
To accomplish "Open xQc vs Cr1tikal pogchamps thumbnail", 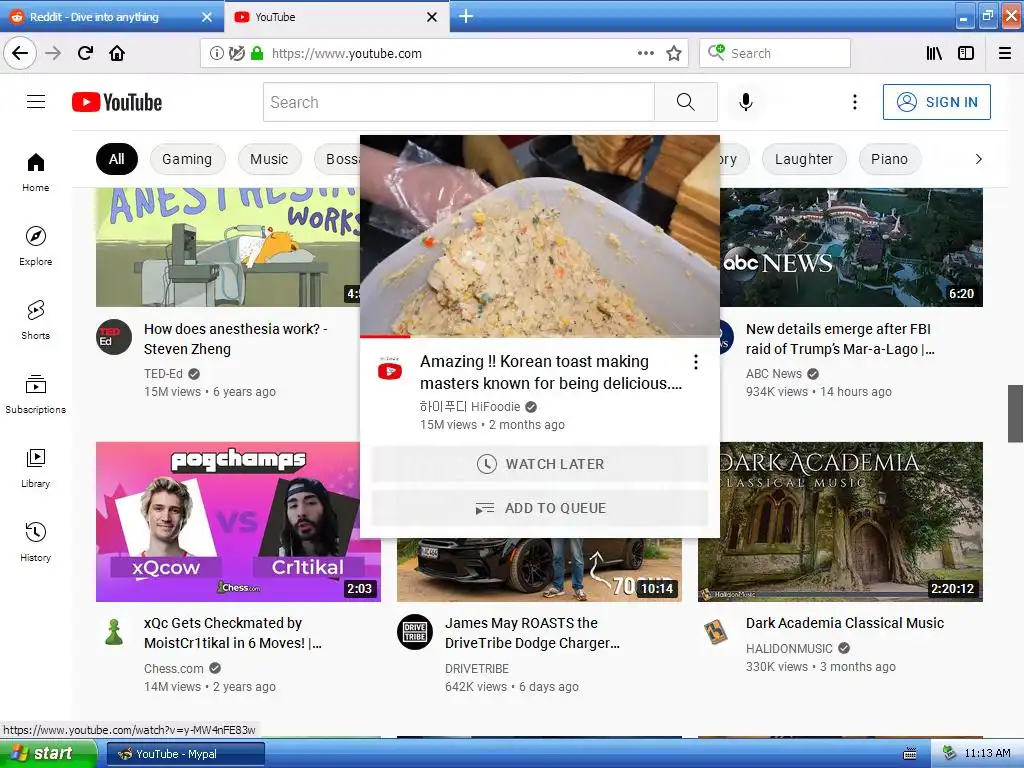I will click(238, 522).
